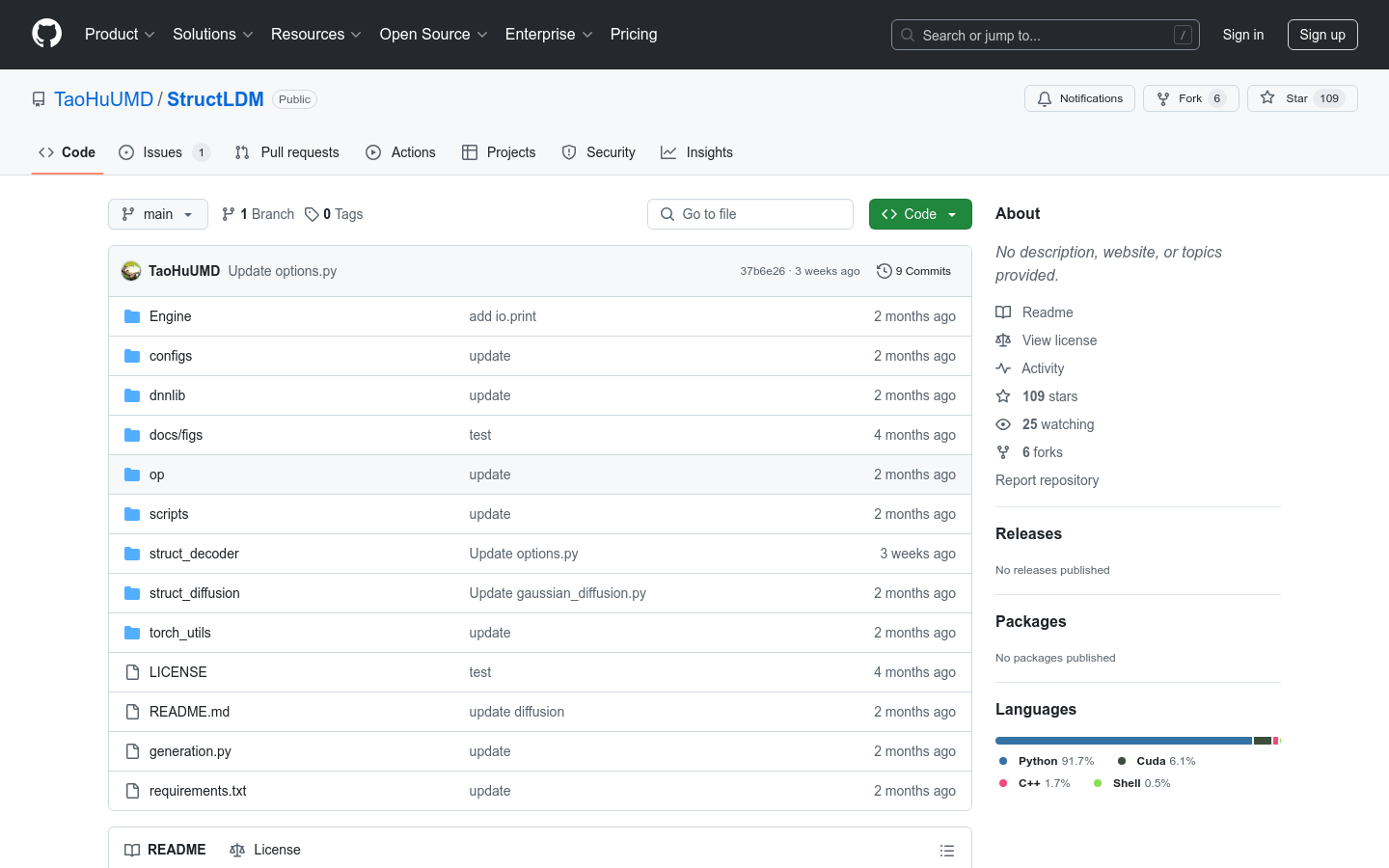This screenshot has width=1389, height=868.
Task: Click the Sign up button
Action: [x=1322, y=35]
